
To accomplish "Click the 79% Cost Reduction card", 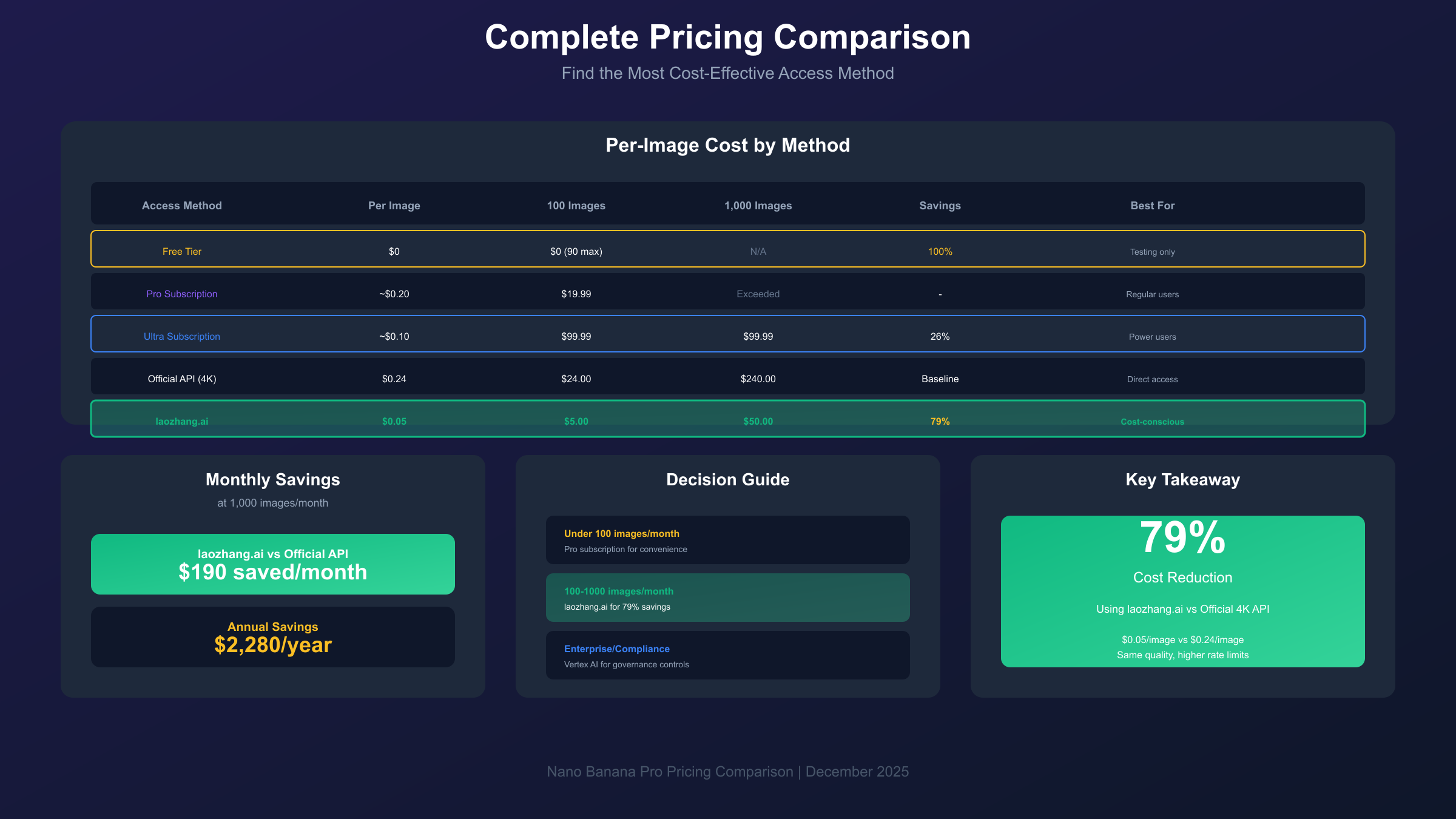I will (1182, 591).
